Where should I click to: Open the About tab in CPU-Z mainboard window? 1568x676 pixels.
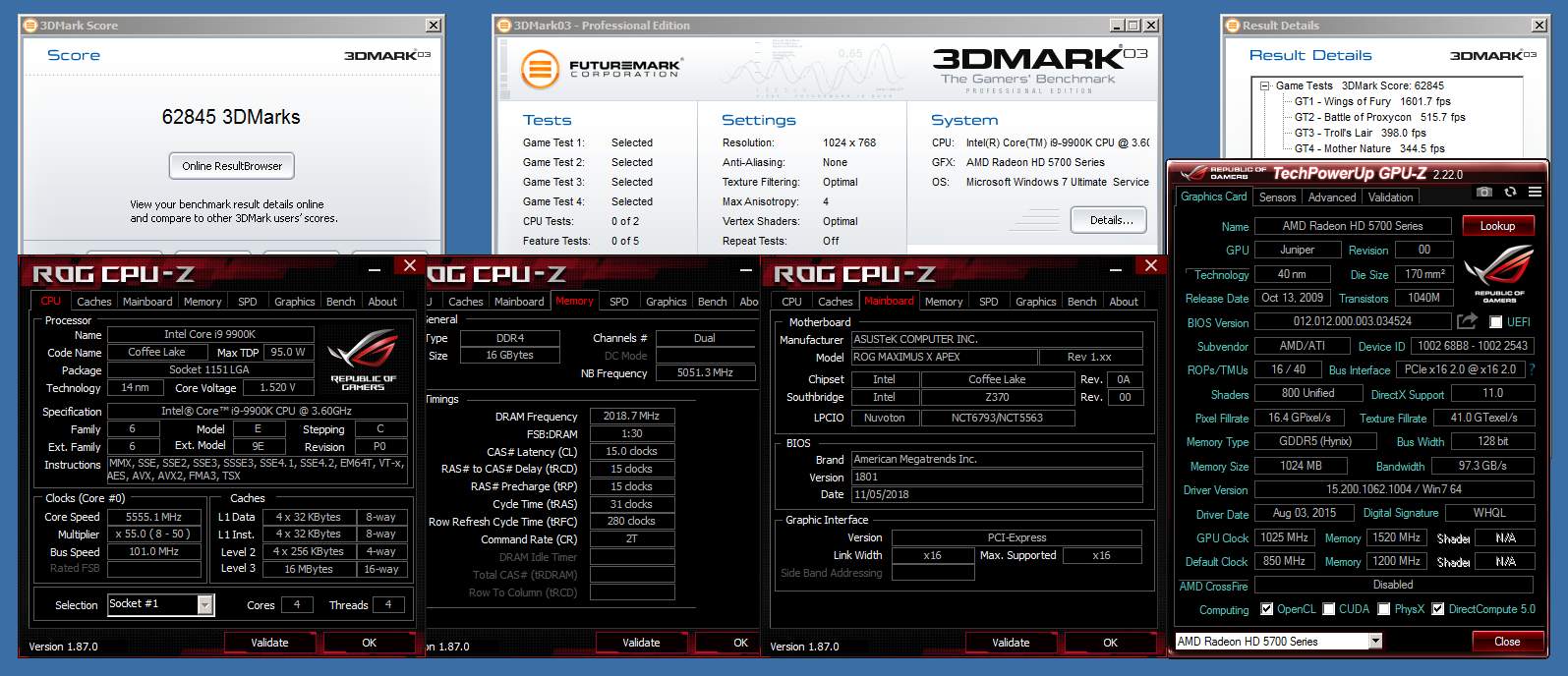(1124, 302)
